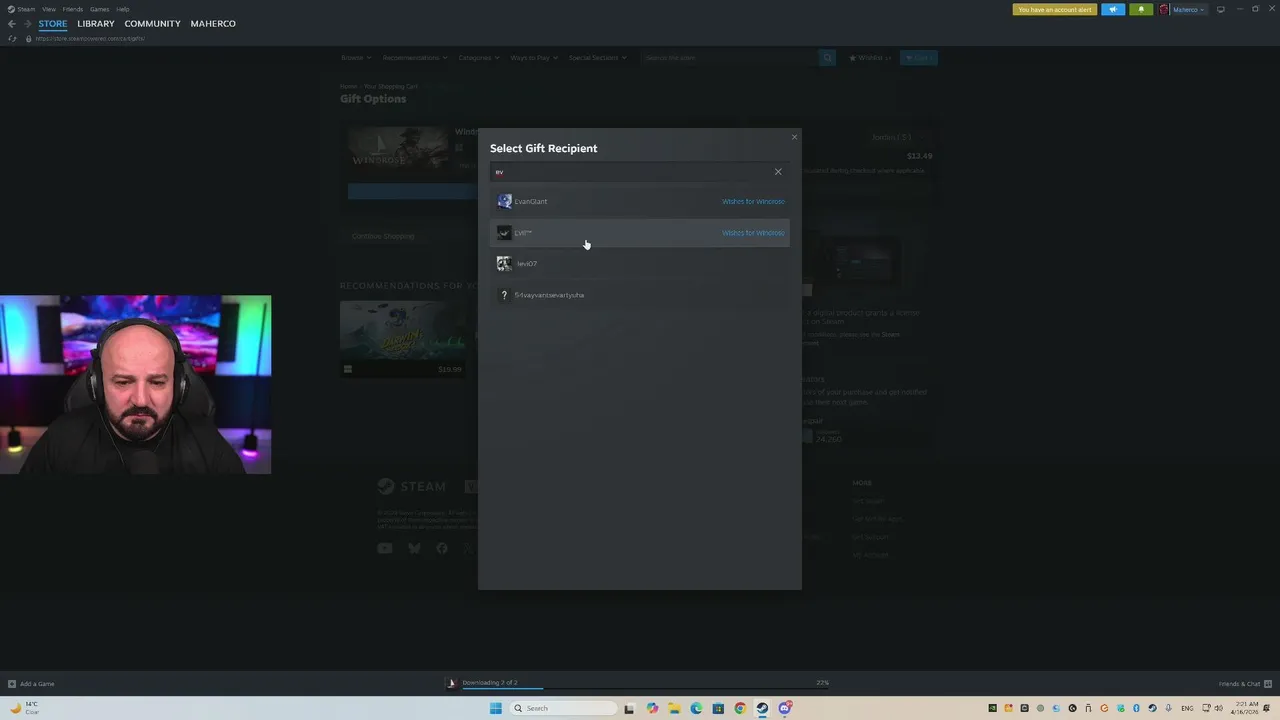
Task: Go forward with the forward arrow
Action: 27,24
